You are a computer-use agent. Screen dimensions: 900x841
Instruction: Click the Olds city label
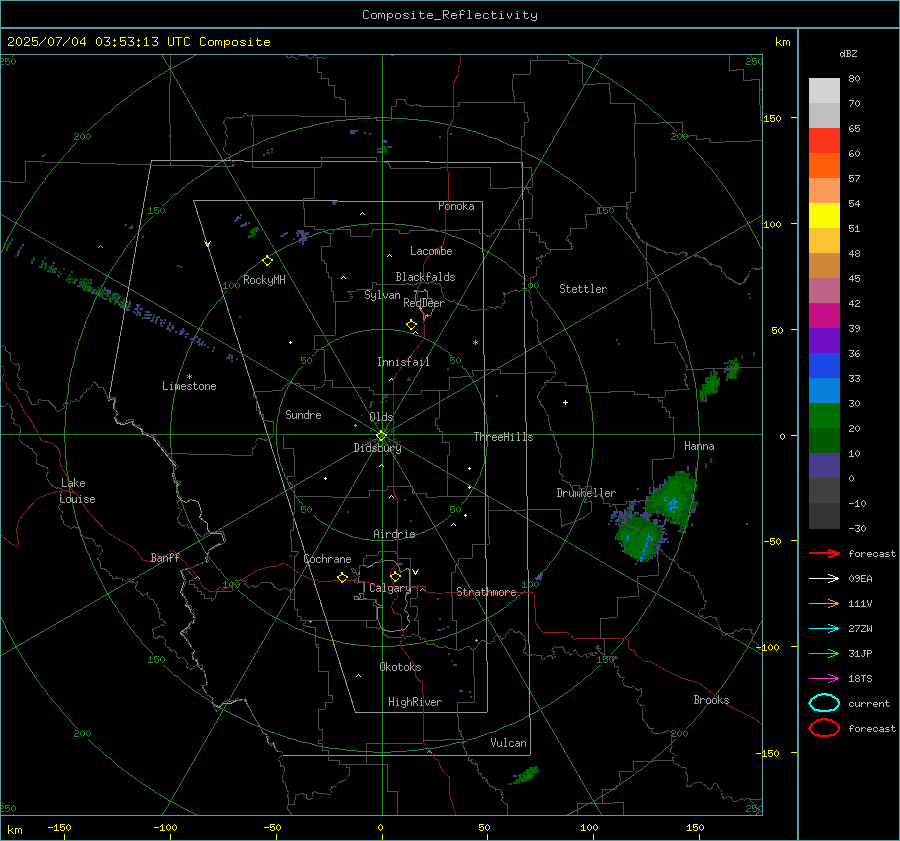[381, 417]
